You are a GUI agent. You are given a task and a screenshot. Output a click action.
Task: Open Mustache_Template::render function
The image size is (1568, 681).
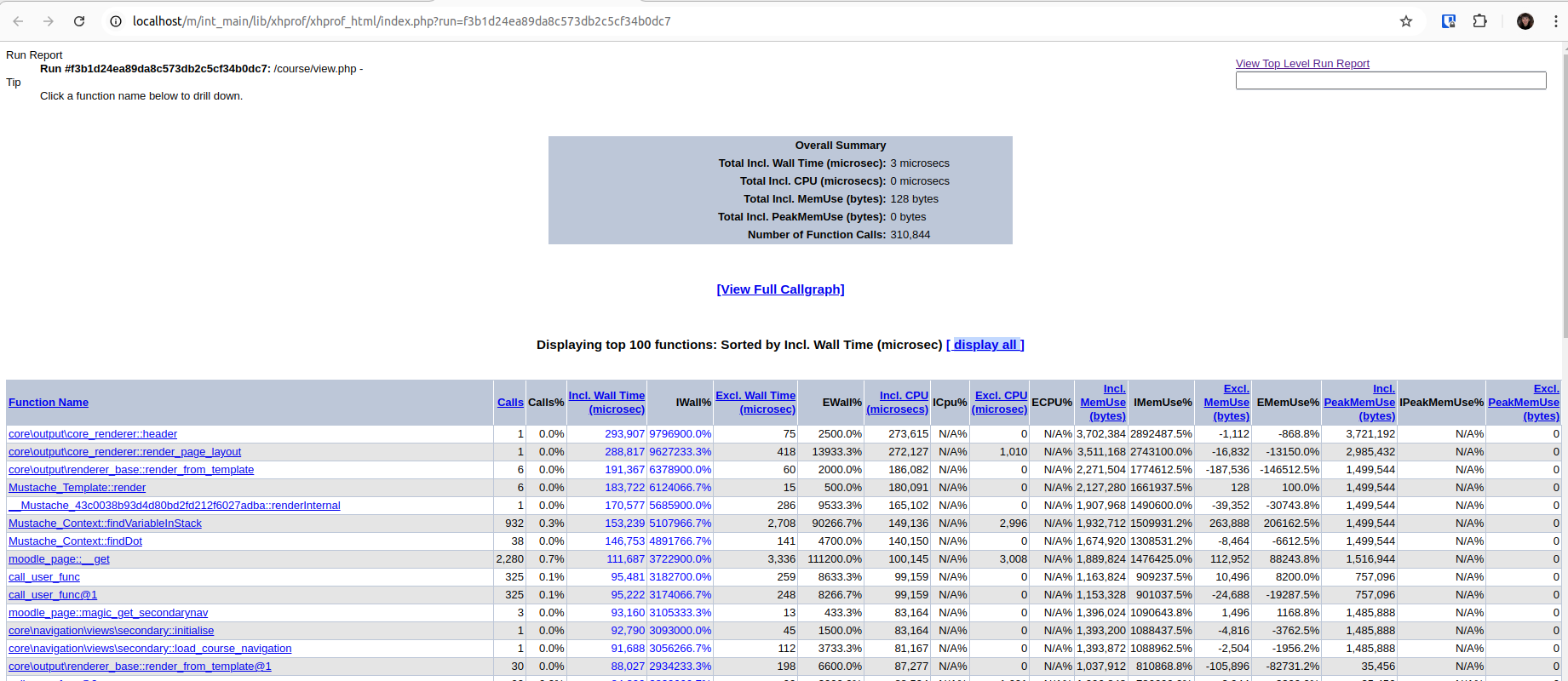click(x=77, y=488)
